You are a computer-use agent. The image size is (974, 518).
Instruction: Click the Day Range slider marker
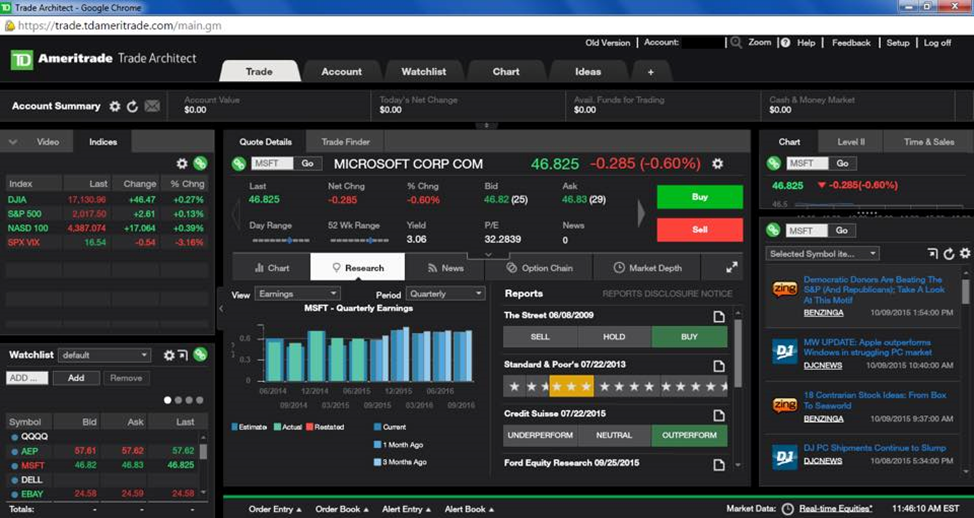coord(290,240)
